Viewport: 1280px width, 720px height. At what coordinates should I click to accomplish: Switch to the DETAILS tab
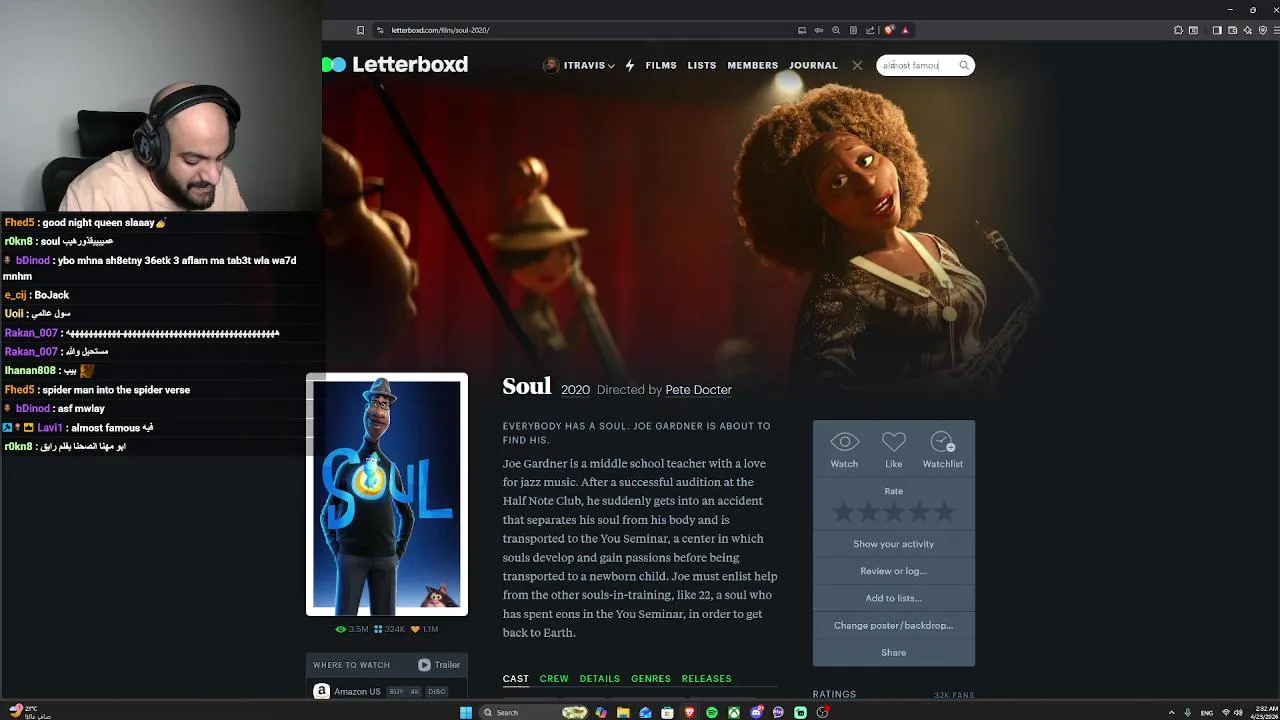[600, 679]
